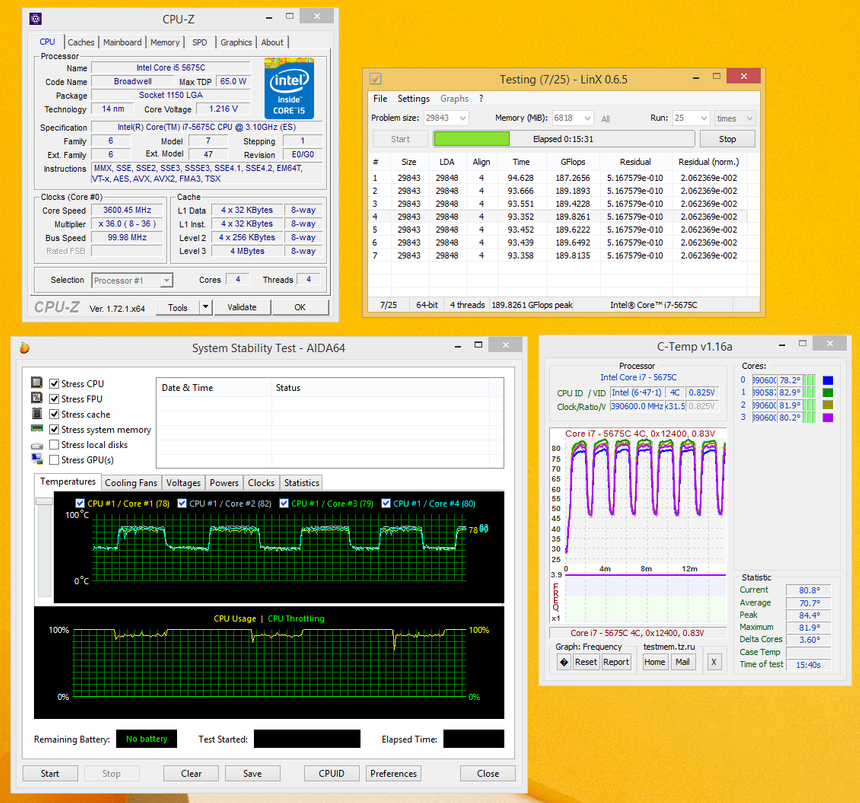Click the LinX checkmark icon in title bar
The height and width of the screenshot is (803, 860).
(x=375, y=79)
